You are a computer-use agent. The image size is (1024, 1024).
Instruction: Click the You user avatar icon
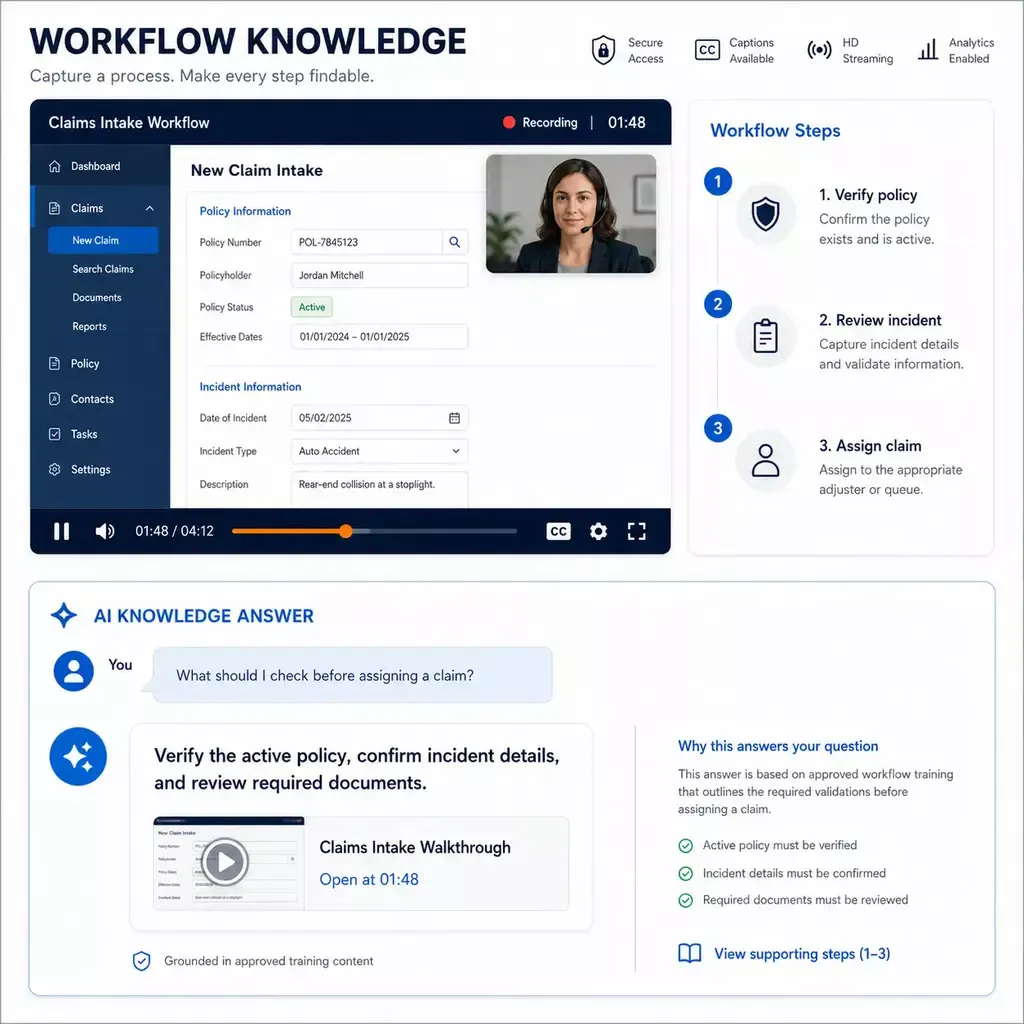click(x=74, y=671)
